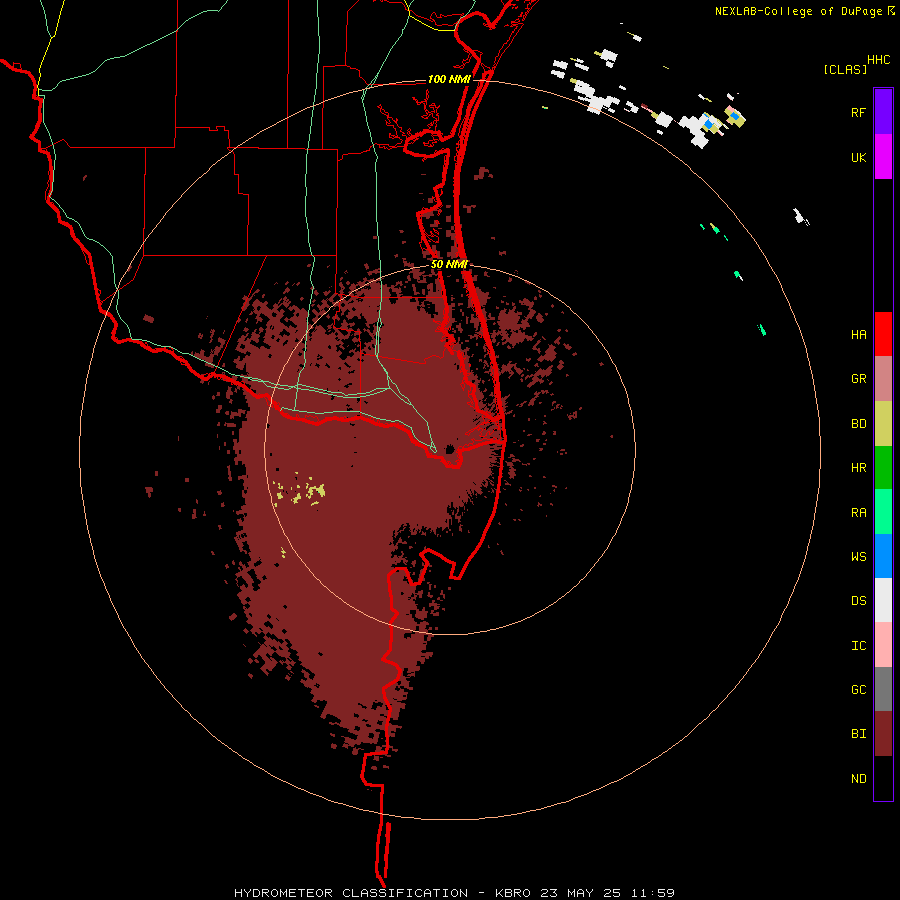
Task: Click the blue WS legend color swatch
Action: click(883, 556)
